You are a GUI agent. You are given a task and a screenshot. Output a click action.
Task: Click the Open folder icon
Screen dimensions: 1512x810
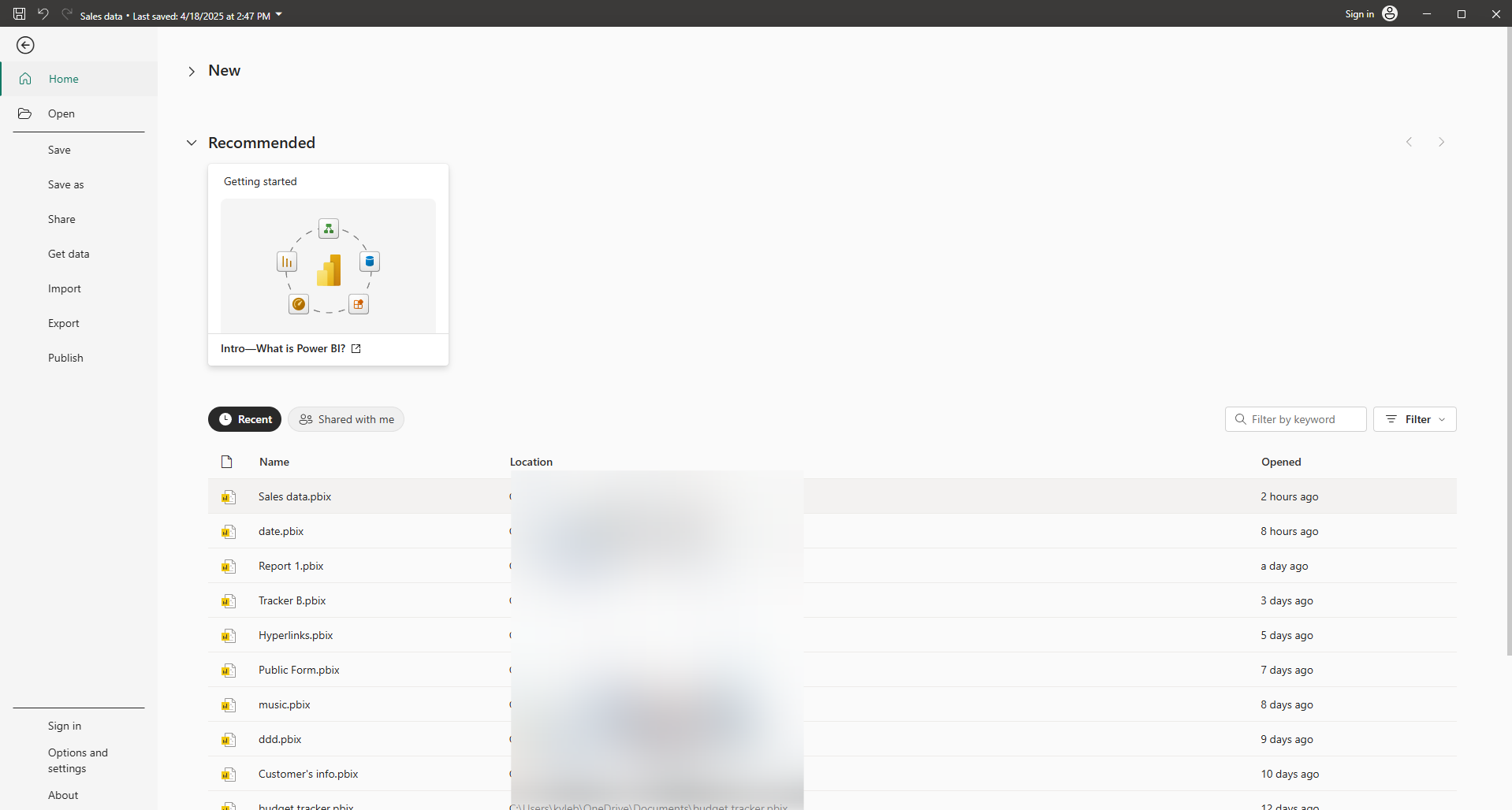[25, 113]
